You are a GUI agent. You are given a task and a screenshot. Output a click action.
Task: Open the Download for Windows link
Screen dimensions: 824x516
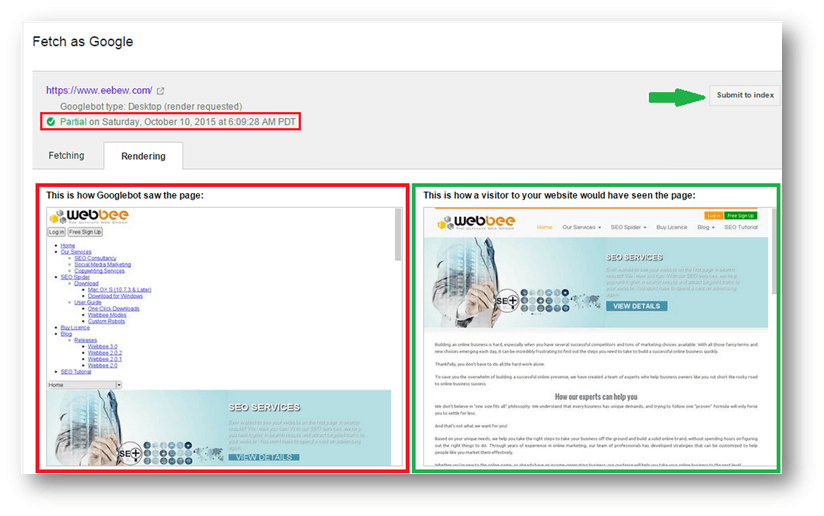(x=115, y=296)
